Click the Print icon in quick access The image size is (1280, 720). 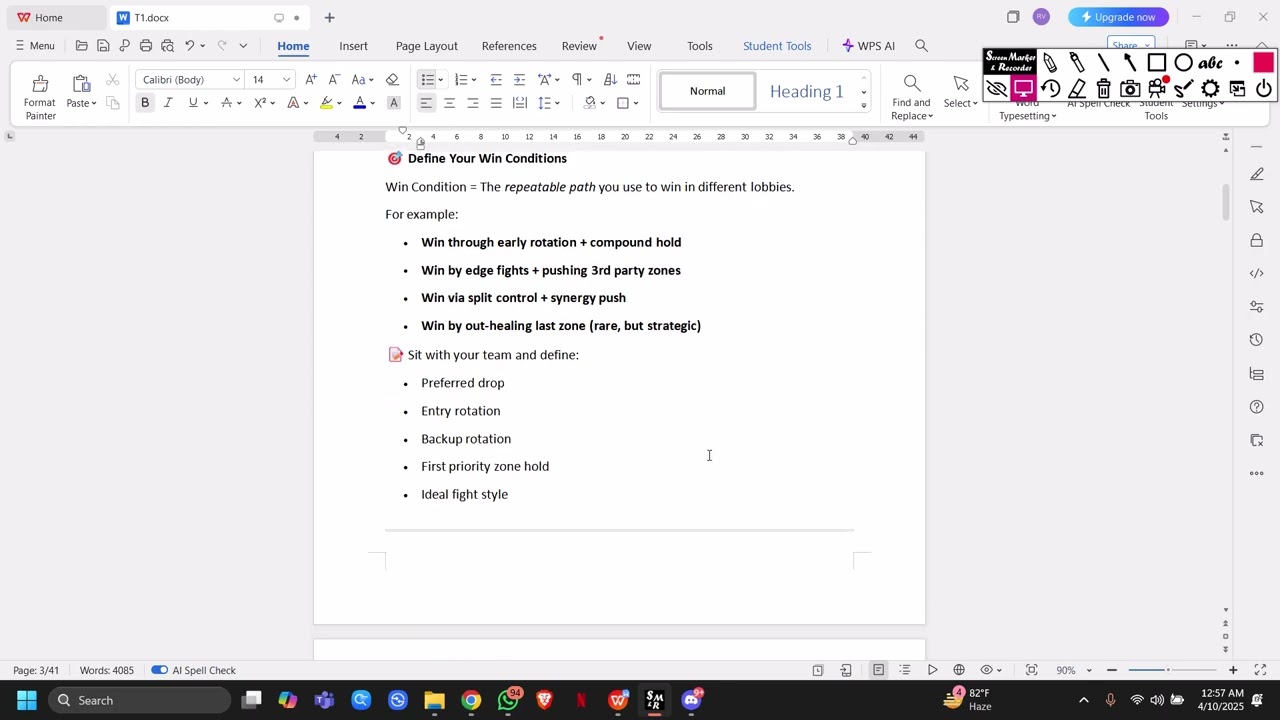146,46
